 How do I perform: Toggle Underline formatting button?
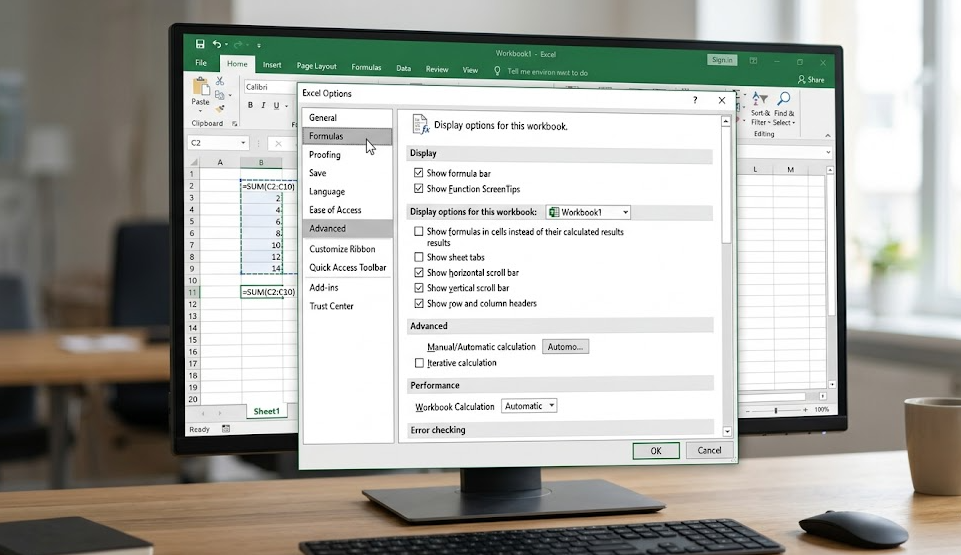click(x=276, y=105)
